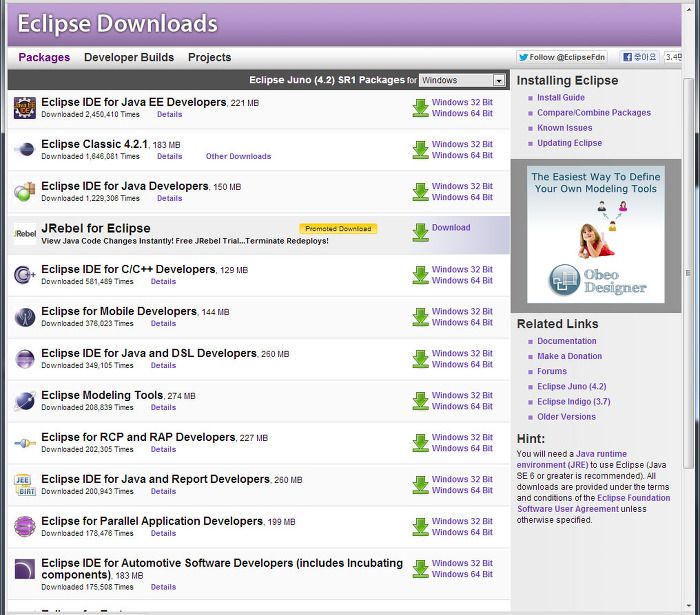Download Java EE Developers Windows 64 Bit
This screenshot has height=615, width=700.
point(462,113)
